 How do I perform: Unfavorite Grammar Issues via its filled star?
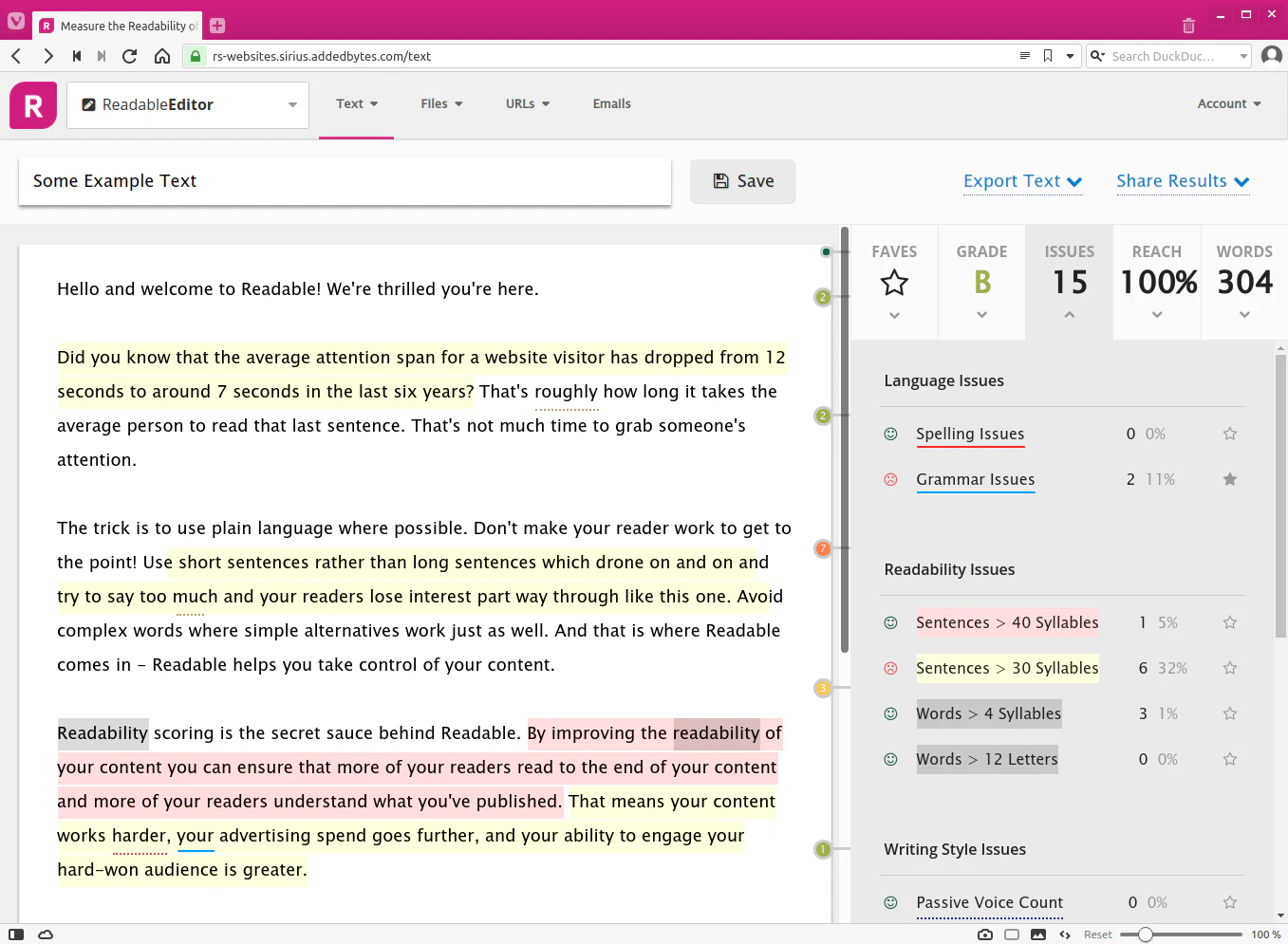point(1229,479)
